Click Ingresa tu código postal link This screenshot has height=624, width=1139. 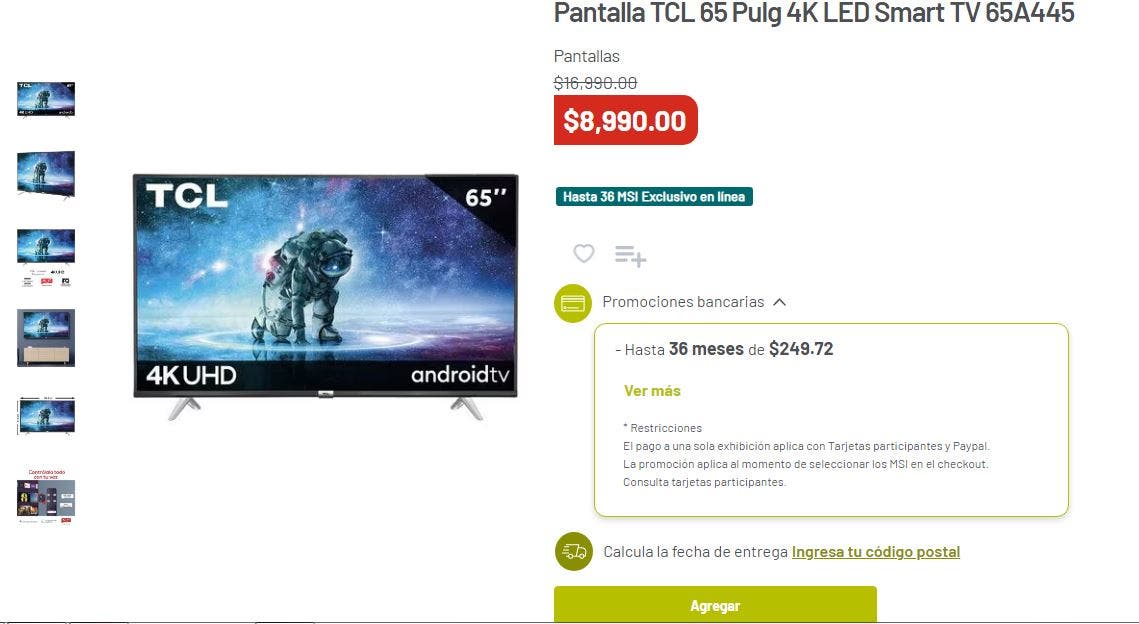875,552
